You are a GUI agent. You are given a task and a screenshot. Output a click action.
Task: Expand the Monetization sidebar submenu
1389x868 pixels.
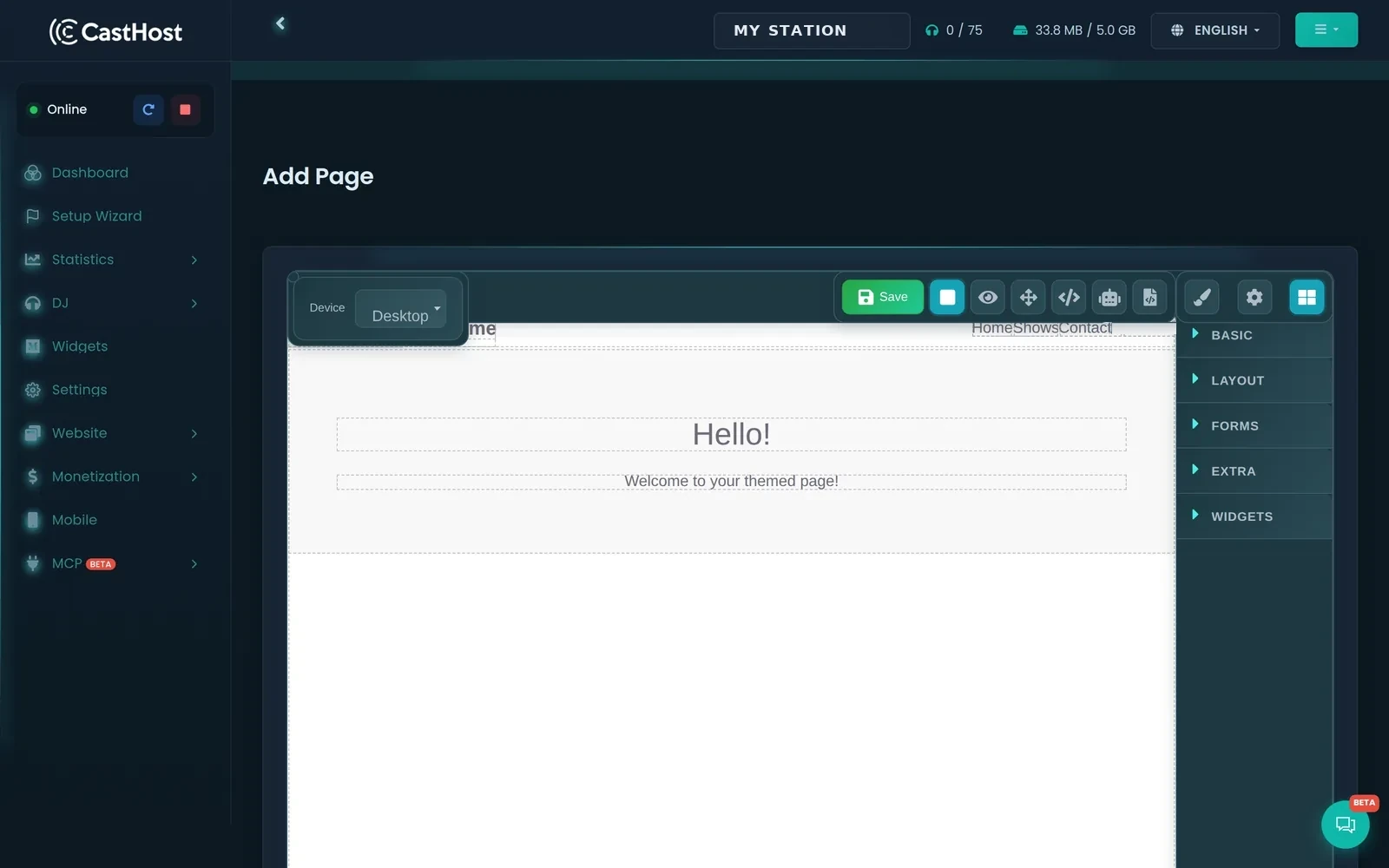(115, 477)
